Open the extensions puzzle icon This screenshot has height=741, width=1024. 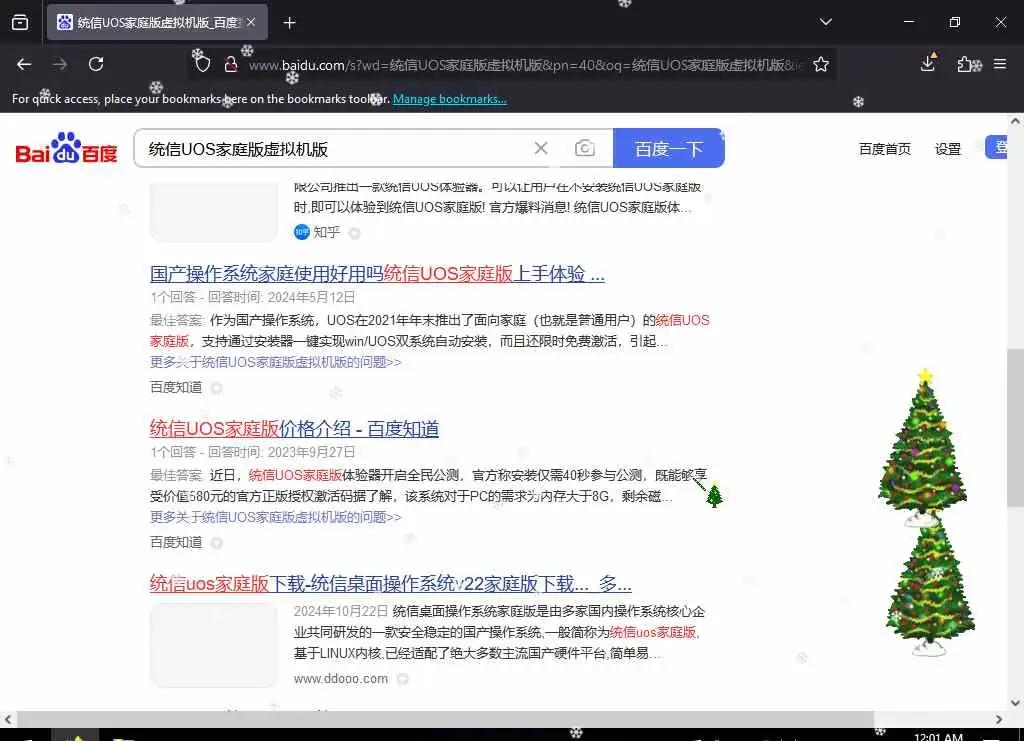tap(967, 64)
